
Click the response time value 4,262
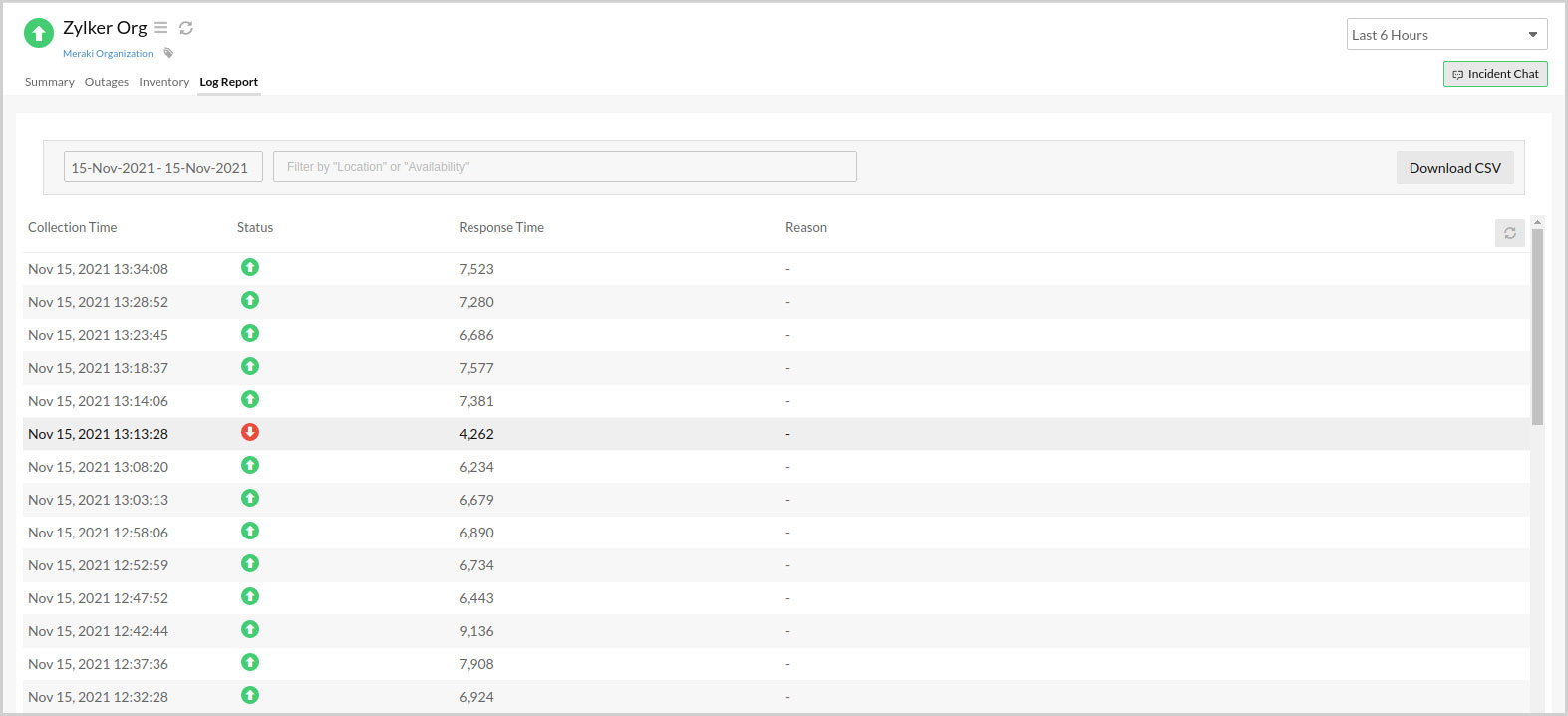tap(476, 434)
